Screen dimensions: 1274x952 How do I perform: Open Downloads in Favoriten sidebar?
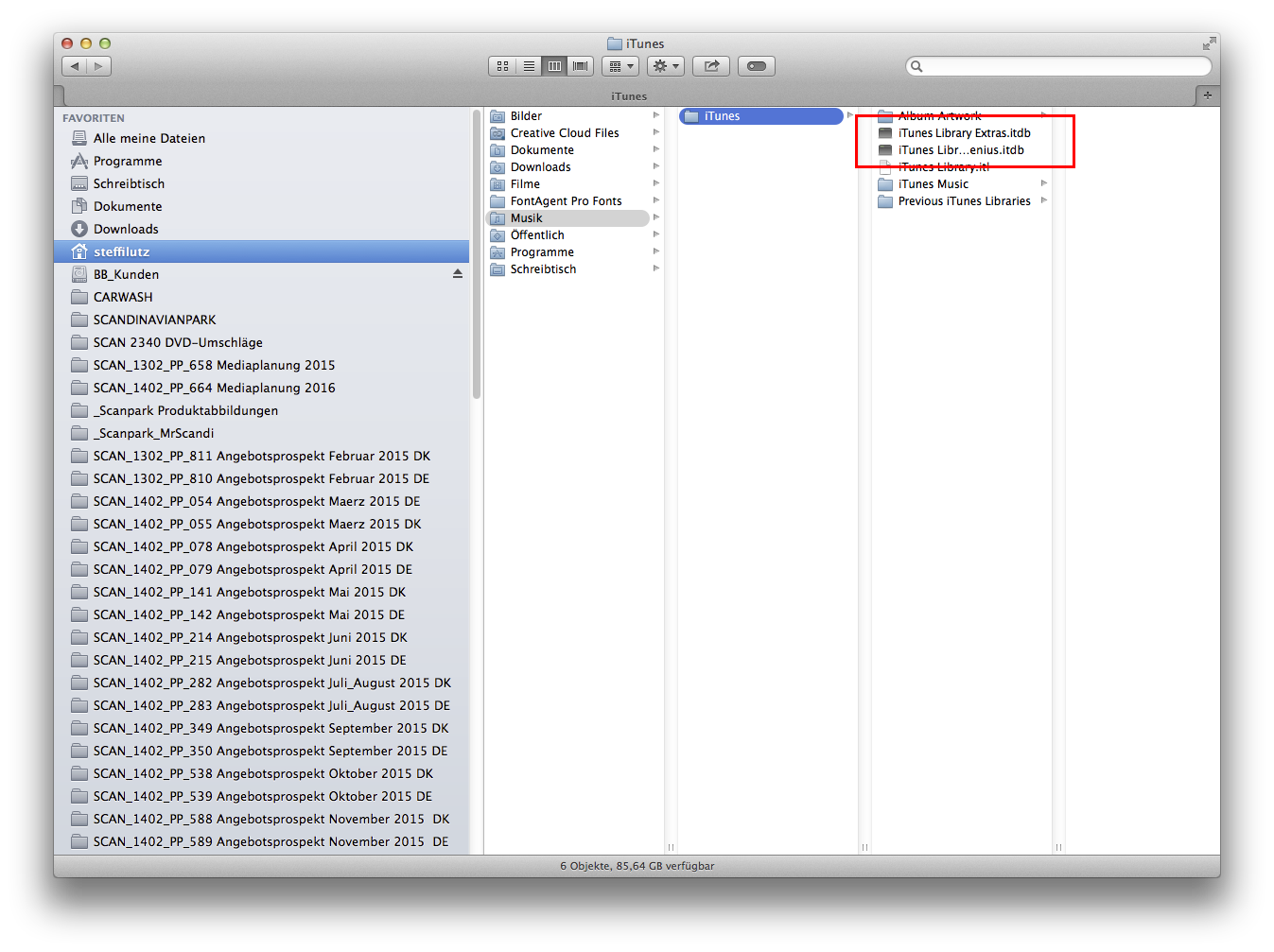pyautogui.click(x=126, y=229)
